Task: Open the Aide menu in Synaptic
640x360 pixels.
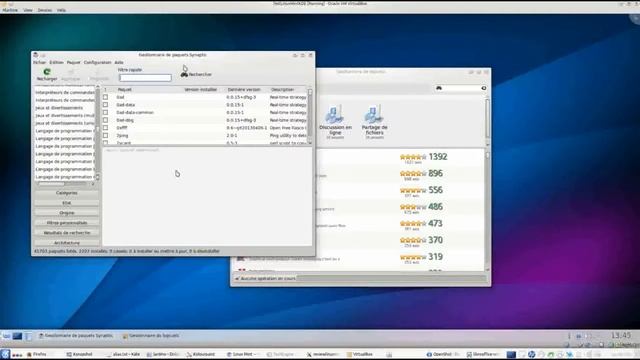Action: point(119,62)
